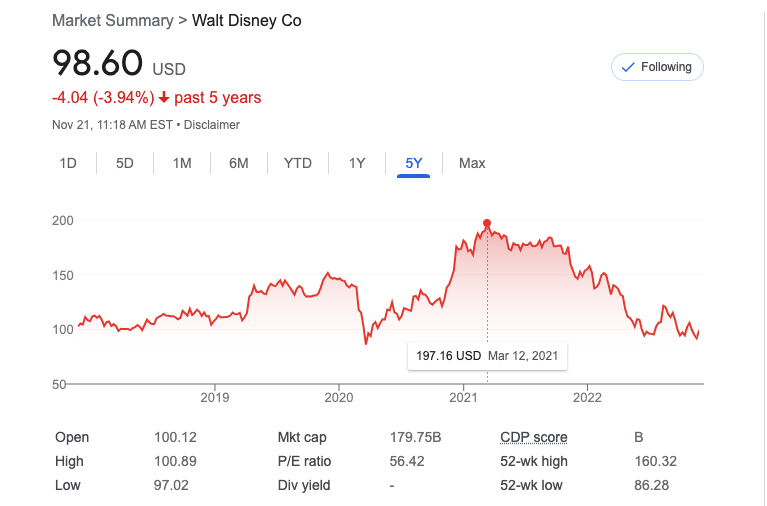Click the 52-wk high label

pyautogui.click(x=536, y=461)
